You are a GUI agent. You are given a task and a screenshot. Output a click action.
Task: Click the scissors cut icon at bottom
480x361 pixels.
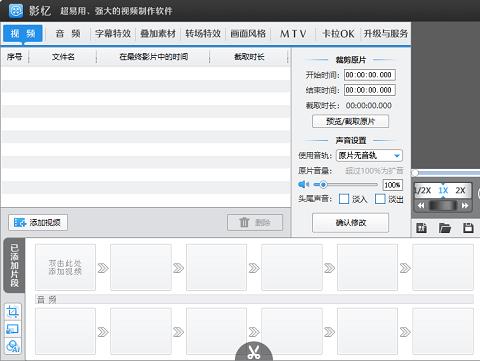pyautogui.click(x=254, y=352)
